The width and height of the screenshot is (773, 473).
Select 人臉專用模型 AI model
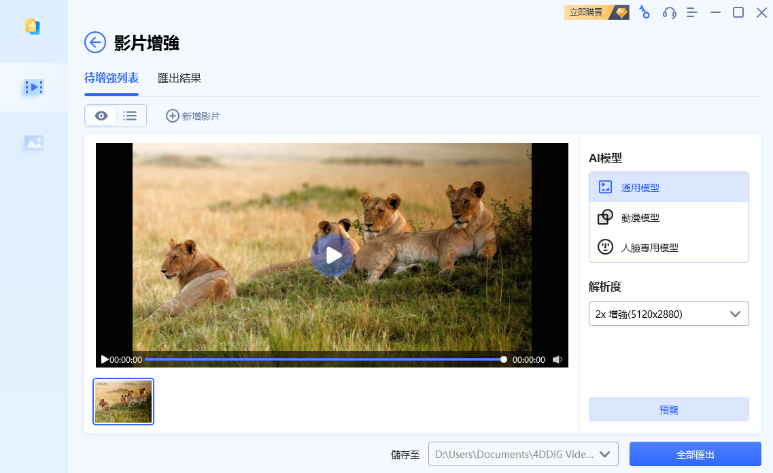point(668,247)
